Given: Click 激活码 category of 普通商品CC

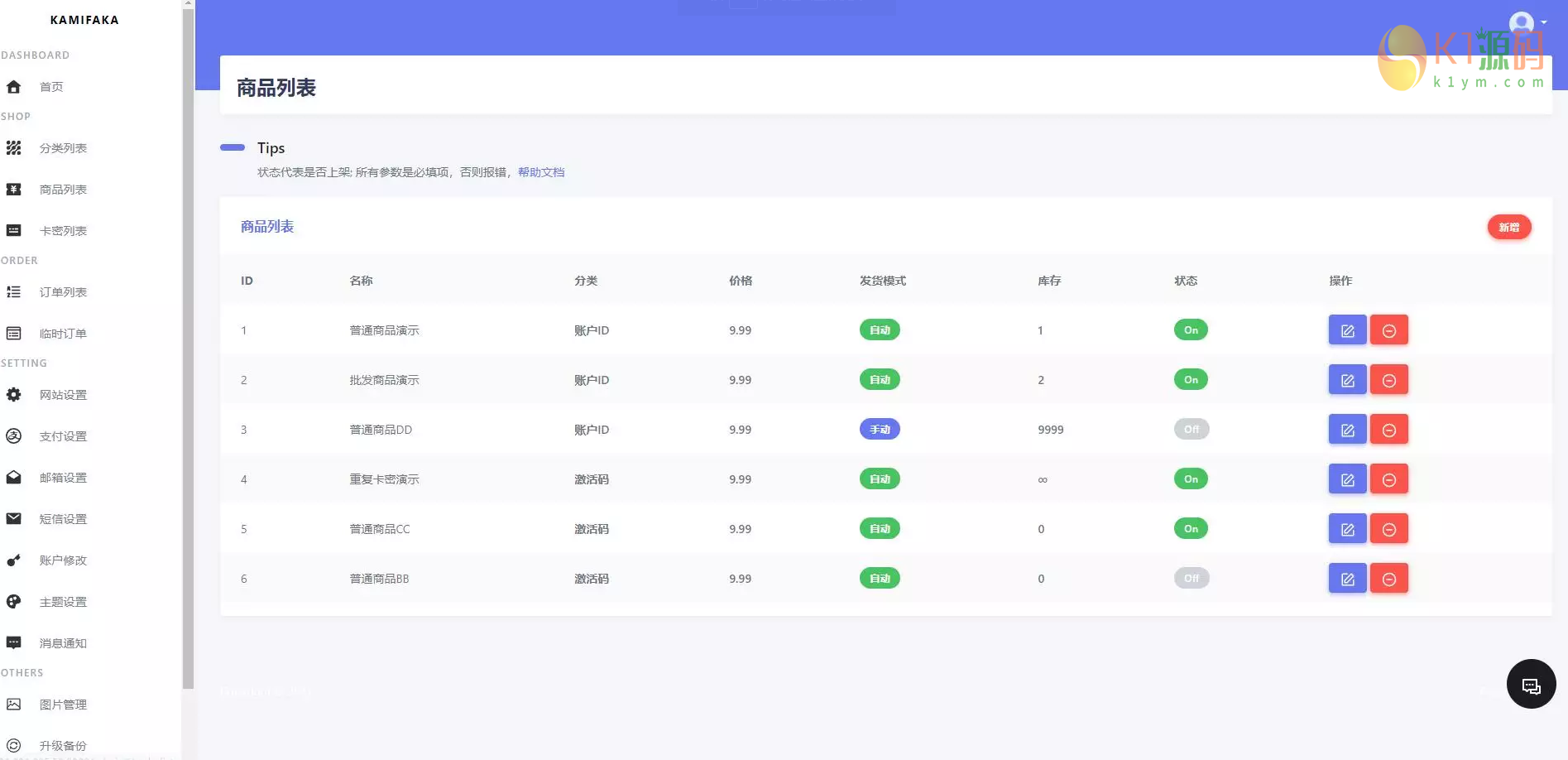Looking at the screenshot, I should (592, 529).
